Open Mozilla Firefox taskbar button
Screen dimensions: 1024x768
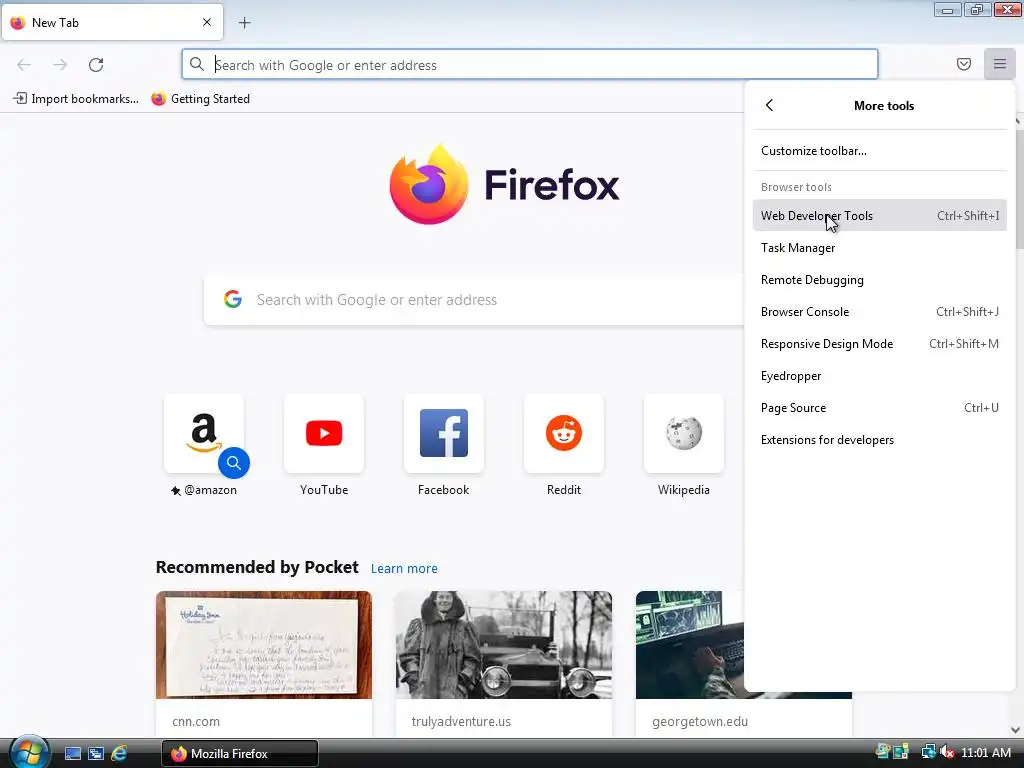pyautogui.click(x=240, y=754)
